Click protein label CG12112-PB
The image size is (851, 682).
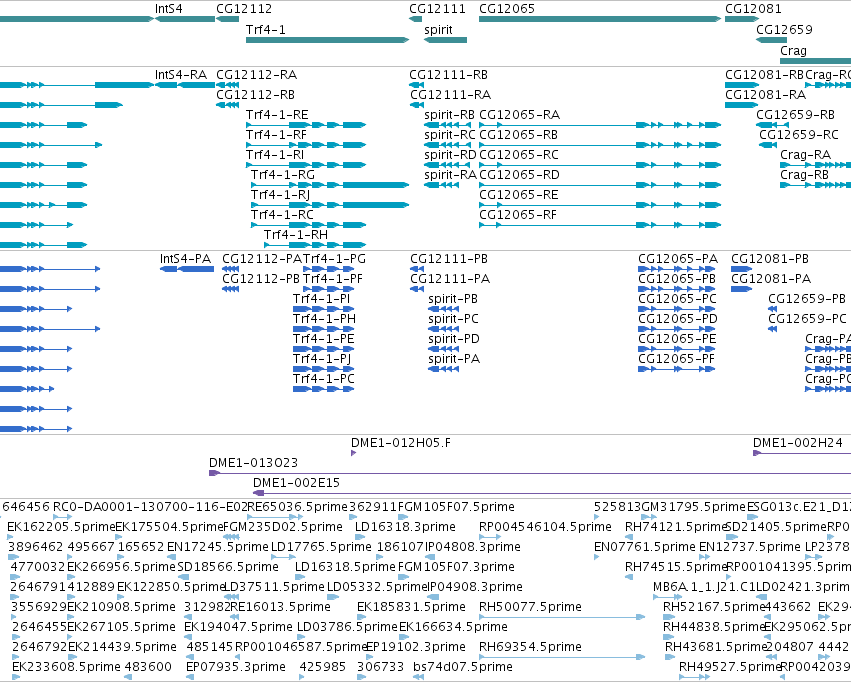point(261,279)
